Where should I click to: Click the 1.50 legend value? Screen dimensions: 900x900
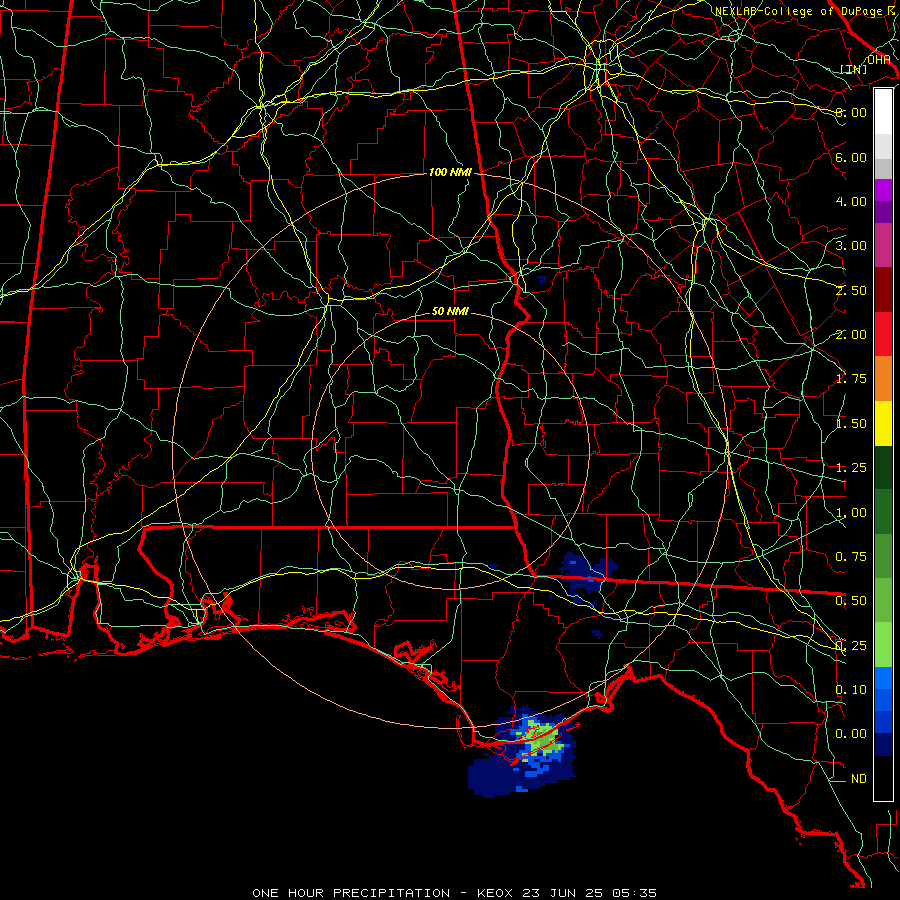tap(851, 424)
